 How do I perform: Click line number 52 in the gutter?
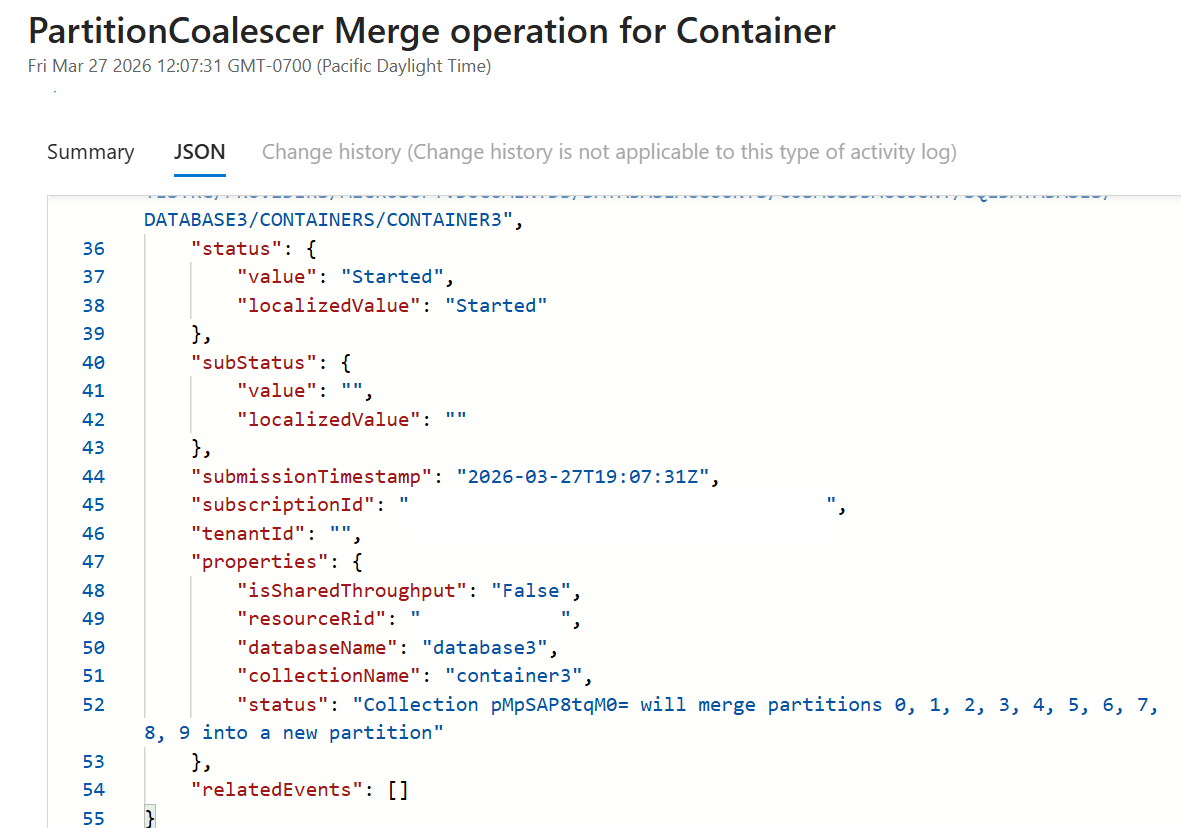point(93,704)
